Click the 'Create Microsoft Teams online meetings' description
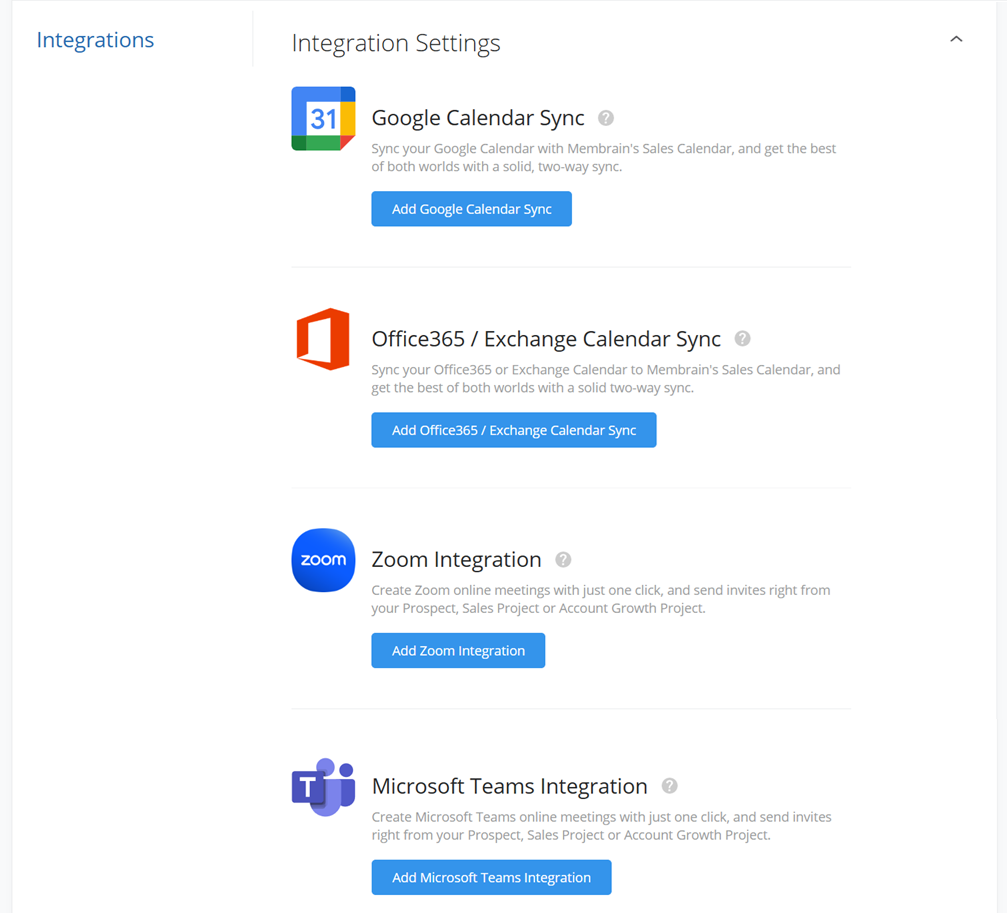Image resolution: width=1007 pixels, height=913 pixels. (601, 826)
